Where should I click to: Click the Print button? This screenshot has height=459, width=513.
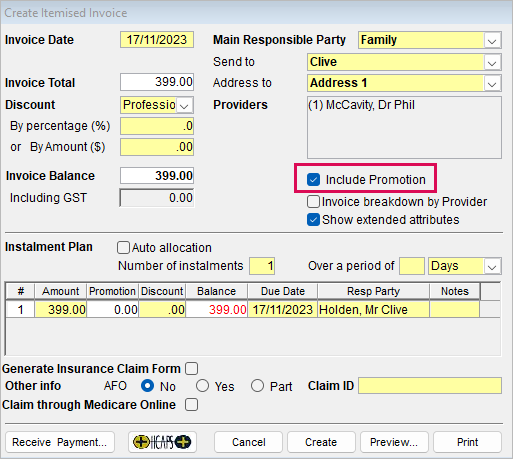pyautogui.click(x=467, y=442)
